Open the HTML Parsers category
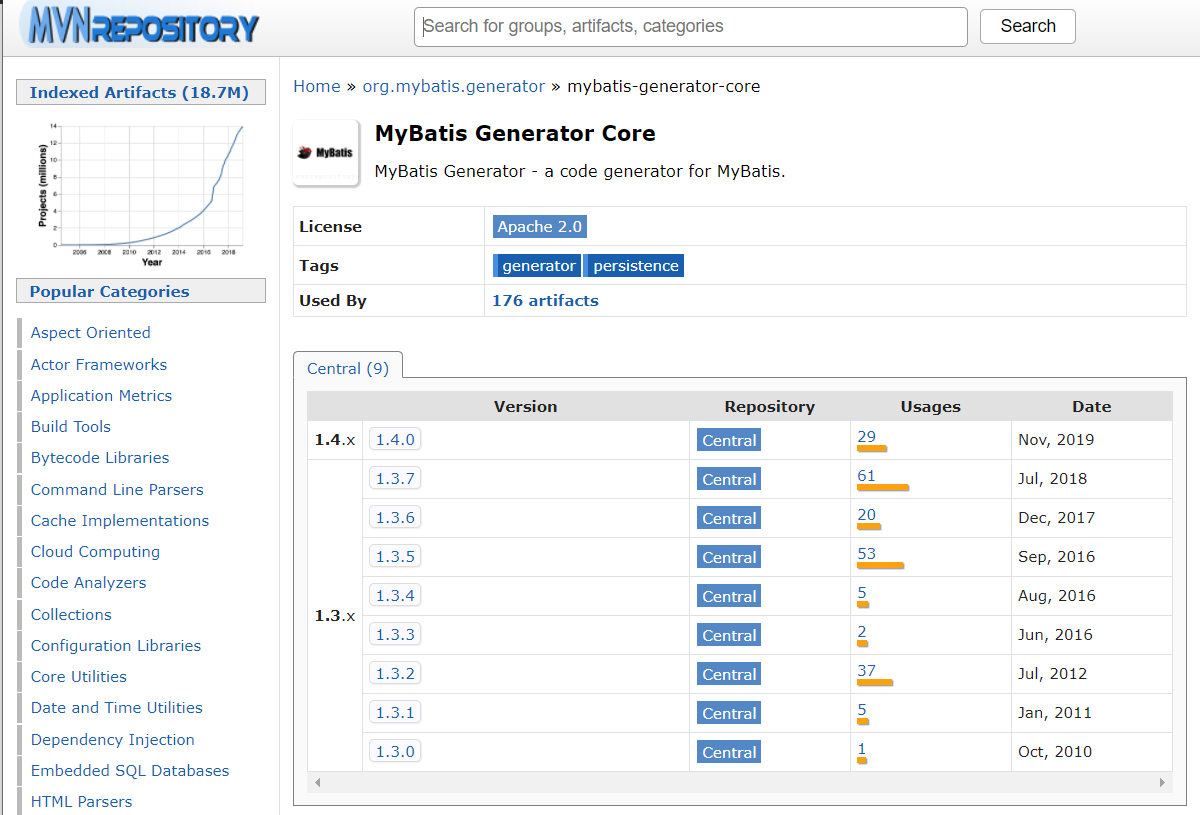1200x815 pixels. click(x=81, y=802)
